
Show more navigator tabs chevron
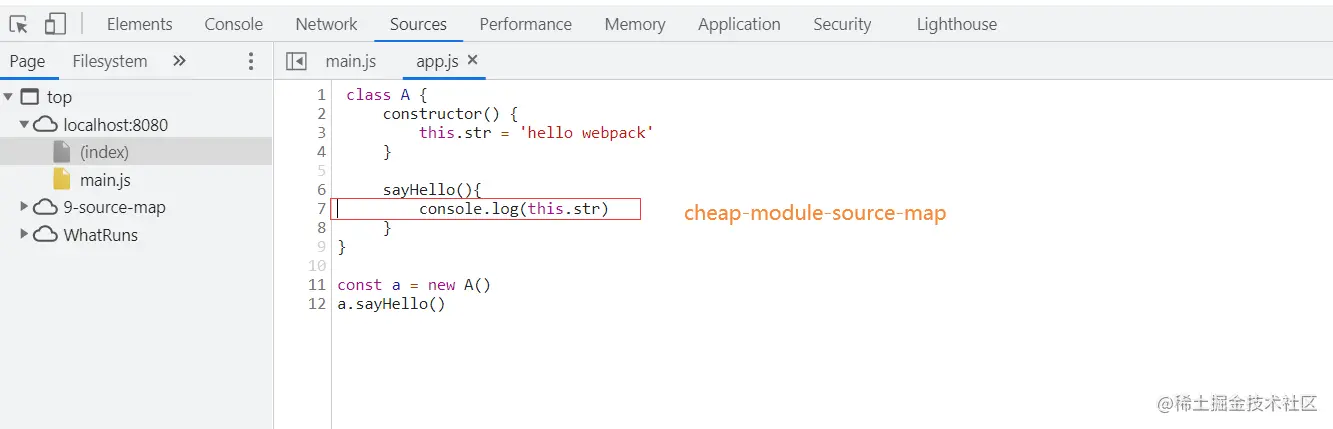coord(179,61)
